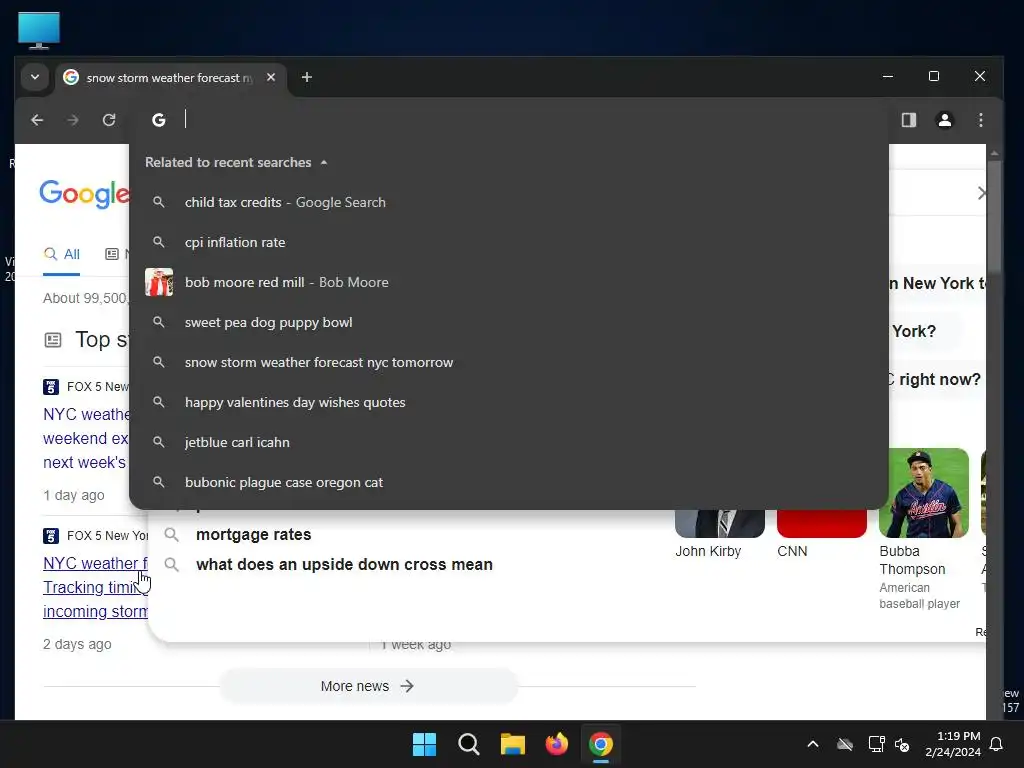Choose suggestion snow storm weather forecast nyc tomorrow
1024x768 pixels.
(509, 362)
